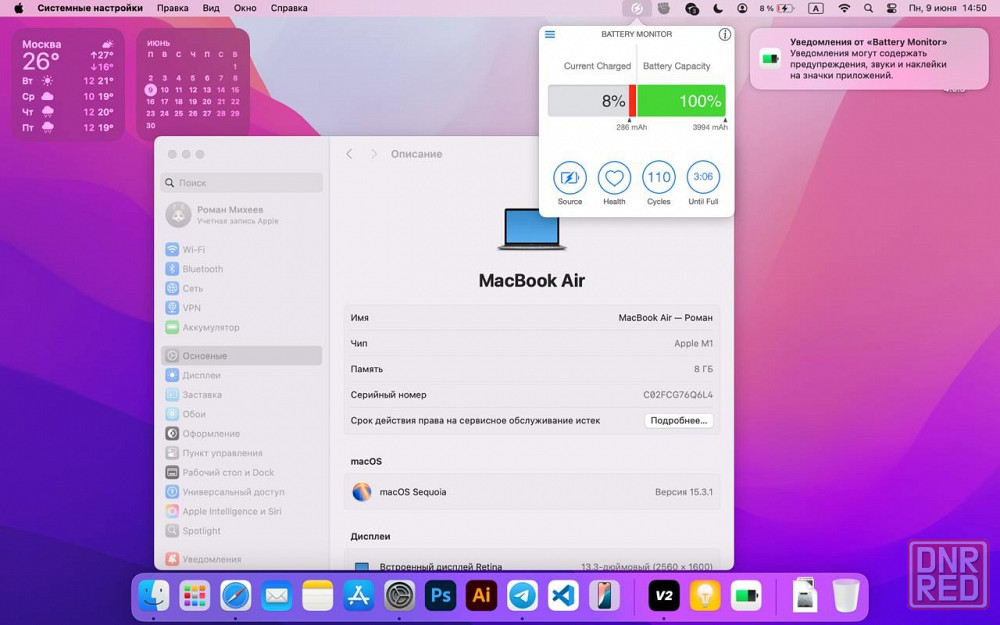Open Trash in the Dock
Viewport: 1000px width, 625px height.
tap(846, 596)
